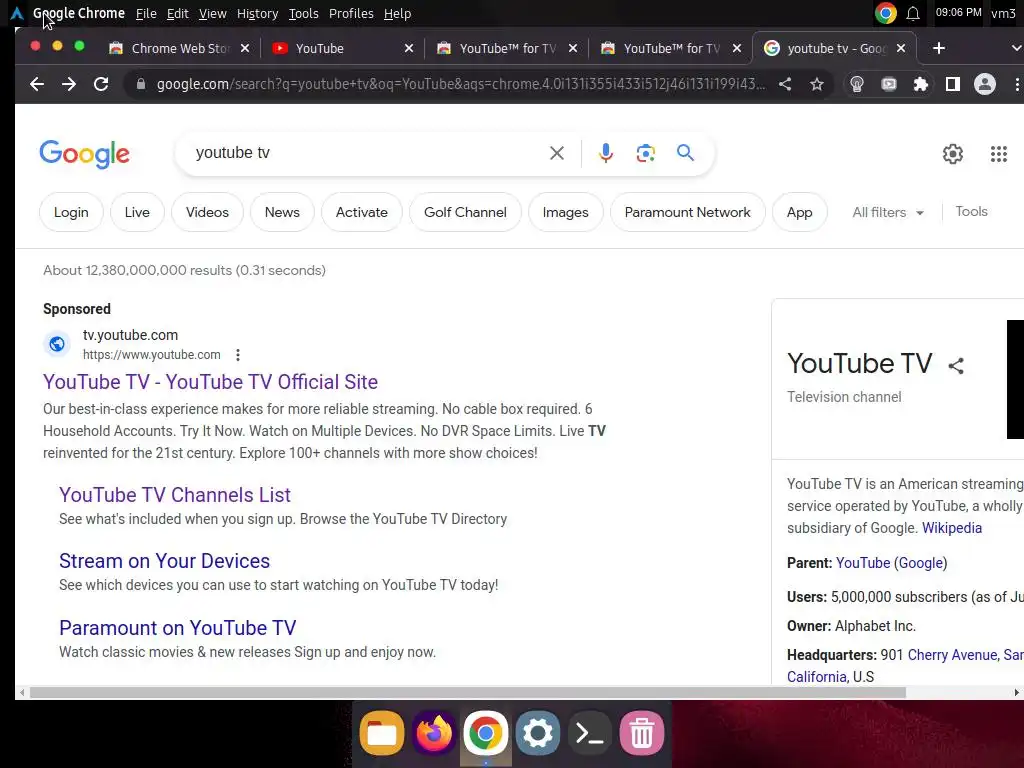The width and height of the screenshot is (1024, 768).
Task: Reload the current page
Action: point(101,84)
